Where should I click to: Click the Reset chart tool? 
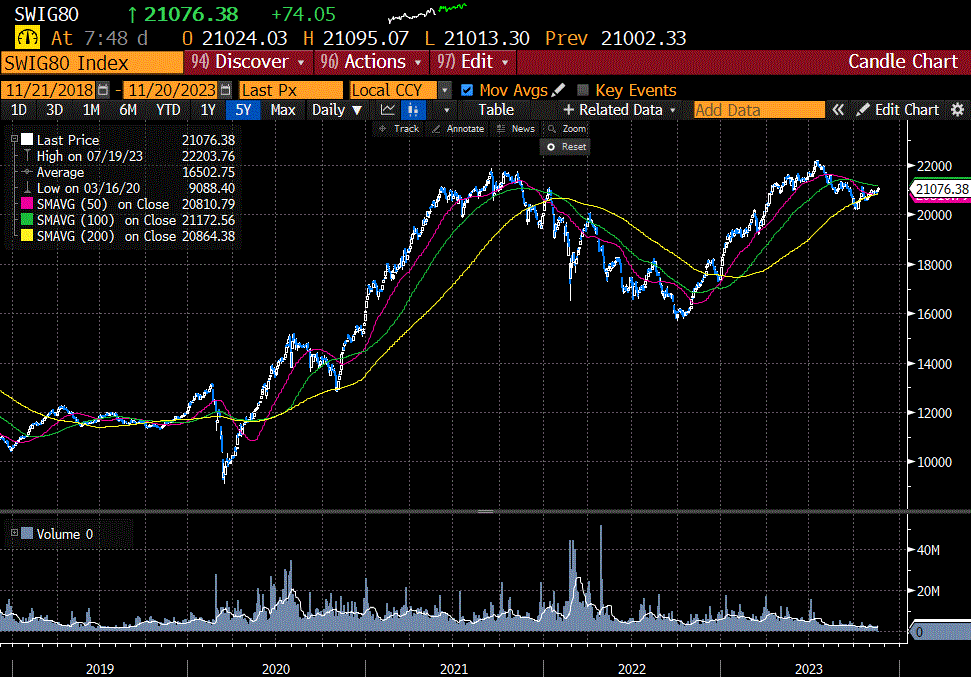(x=566, y=147)
